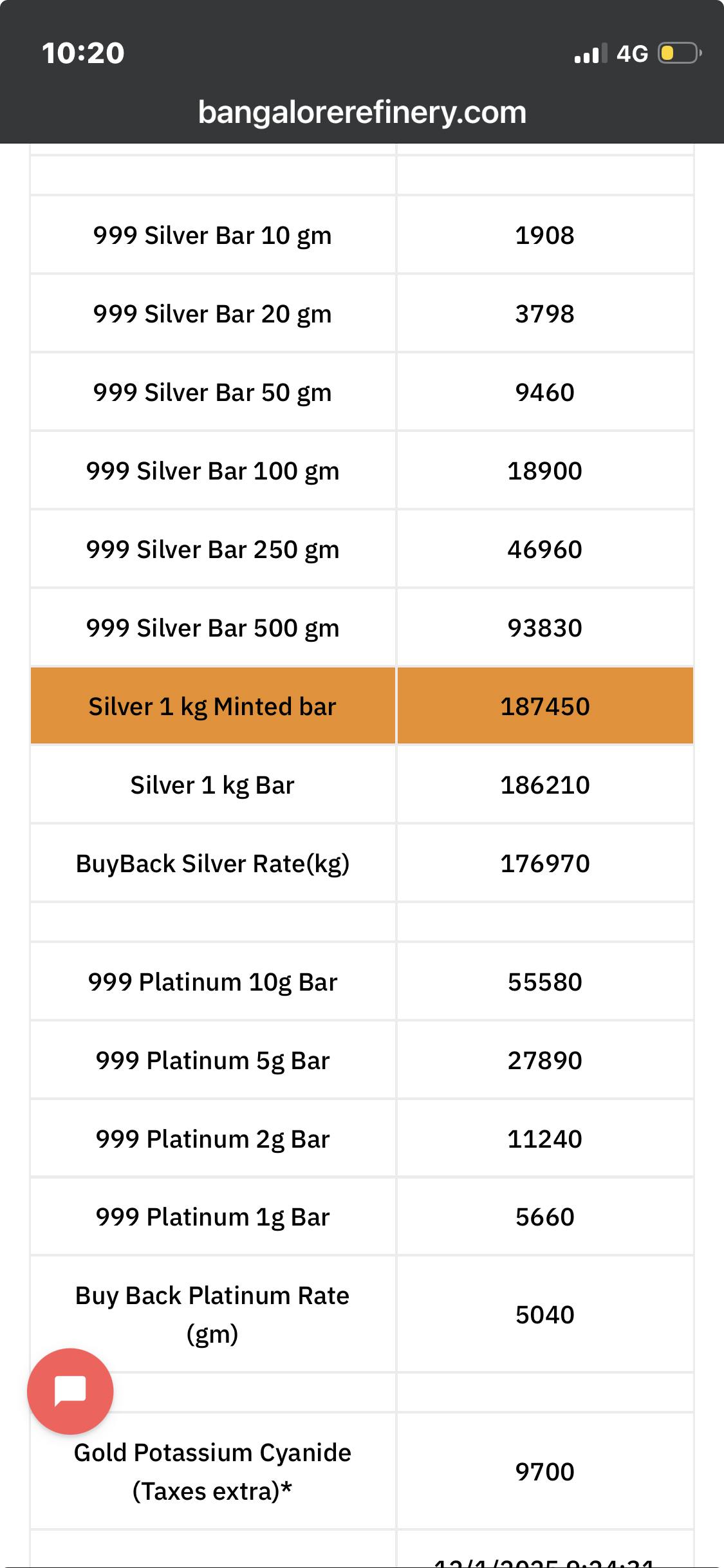
Task: Tap the red chat bubble icon
Action: click(x=70, y=1391)
